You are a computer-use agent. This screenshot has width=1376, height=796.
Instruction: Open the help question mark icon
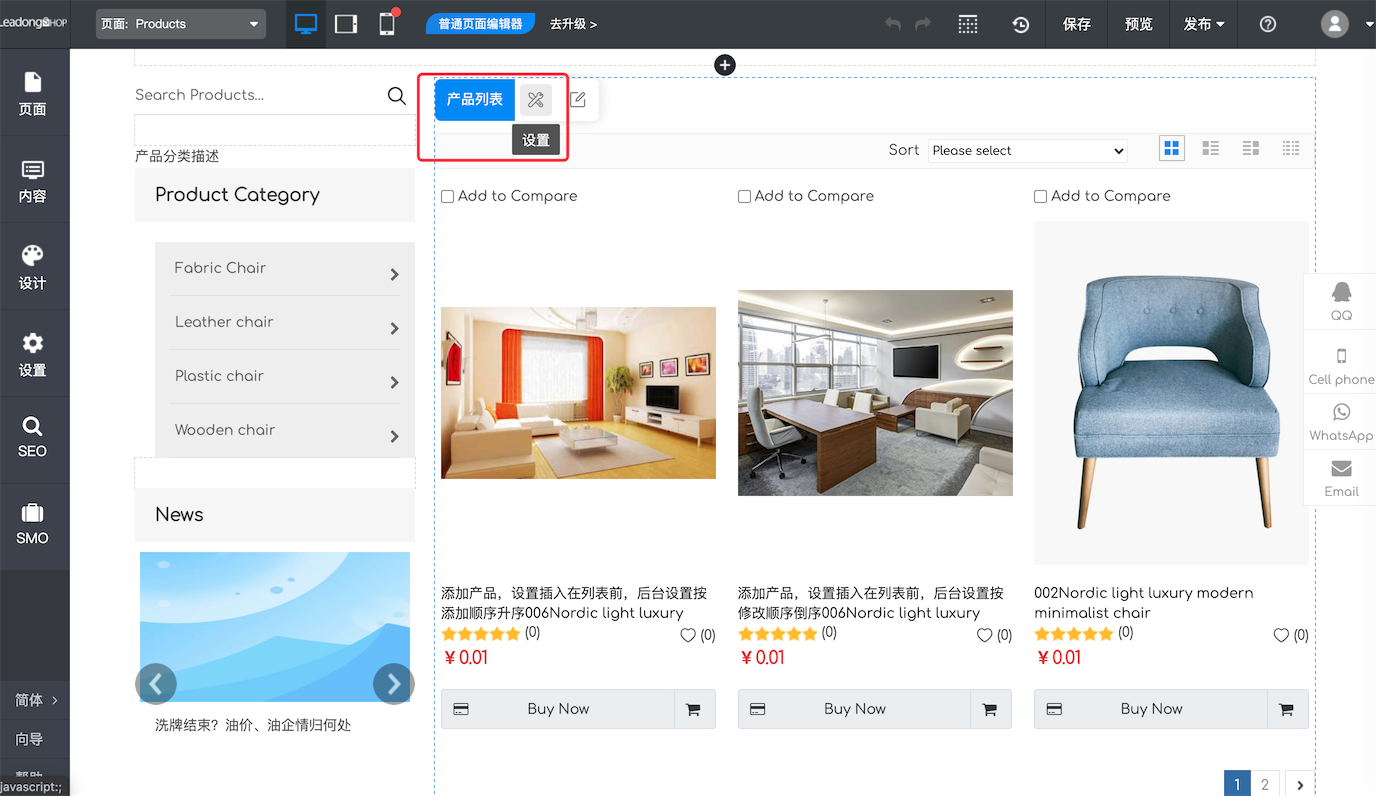1268,24
